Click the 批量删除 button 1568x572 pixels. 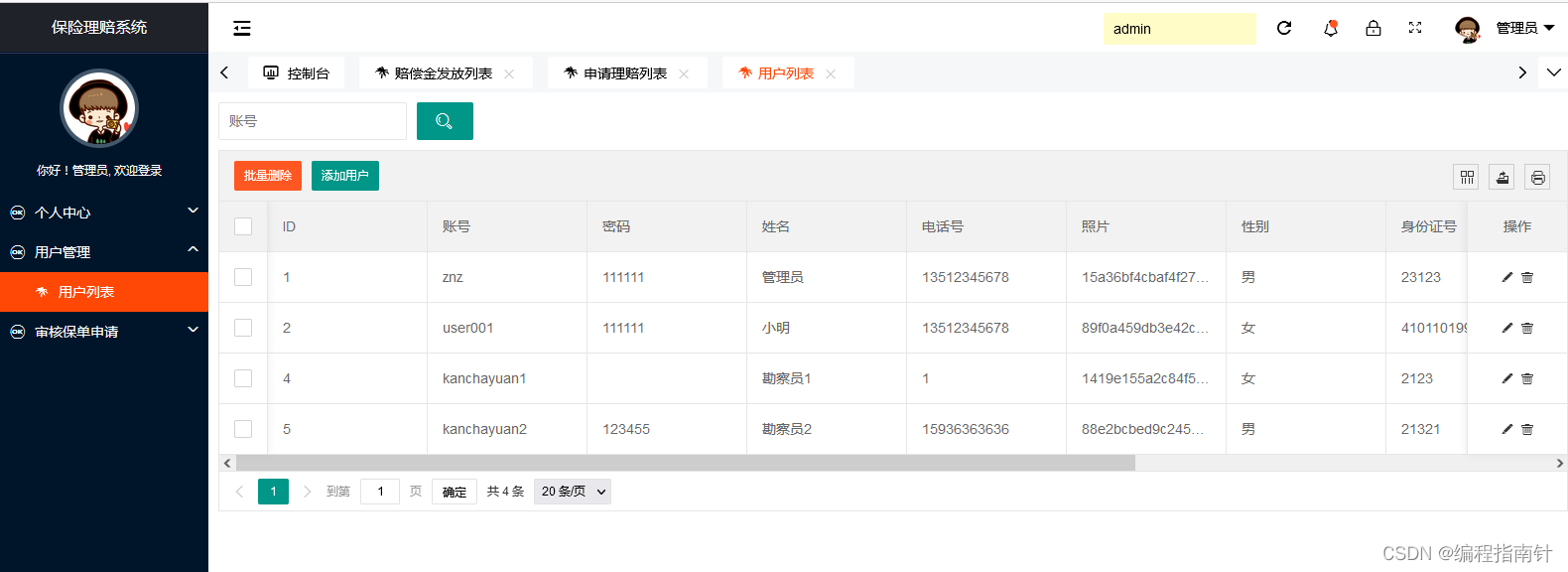tap(268, 176)
